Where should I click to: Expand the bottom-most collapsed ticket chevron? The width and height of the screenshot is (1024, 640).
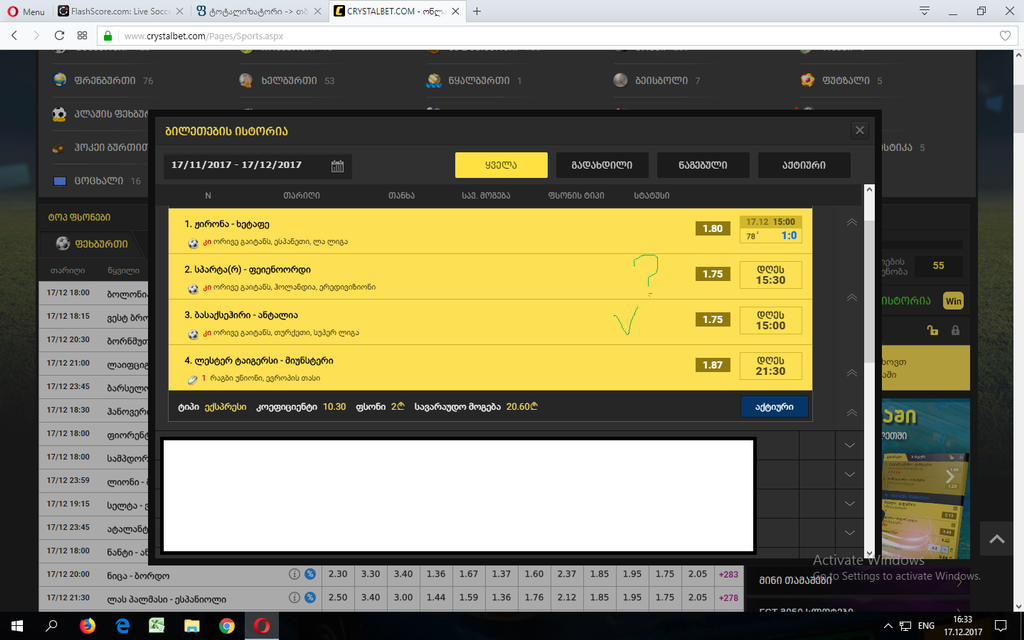(x=850, y=533)
